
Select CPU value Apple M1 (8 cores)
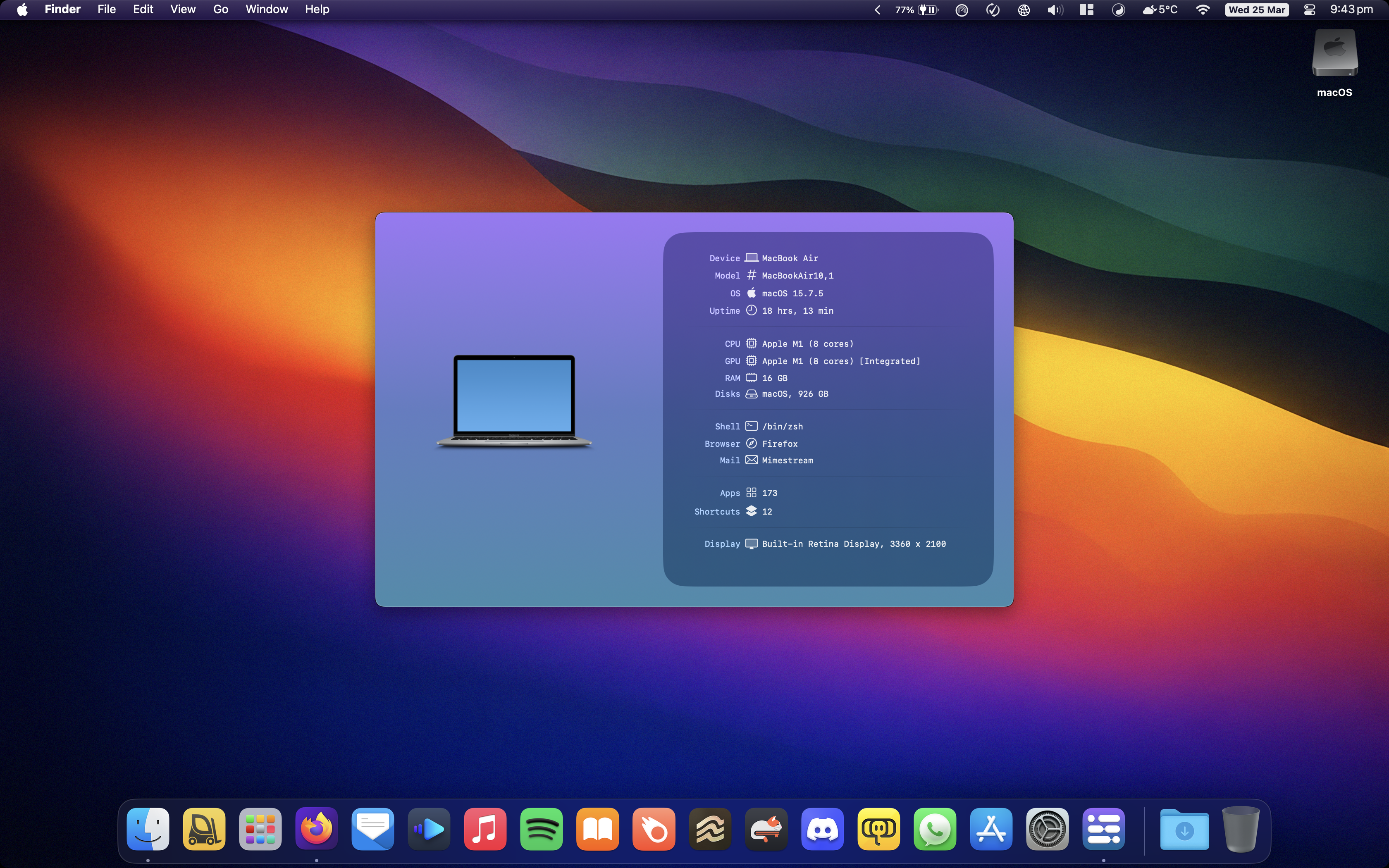tap(808, 344)
